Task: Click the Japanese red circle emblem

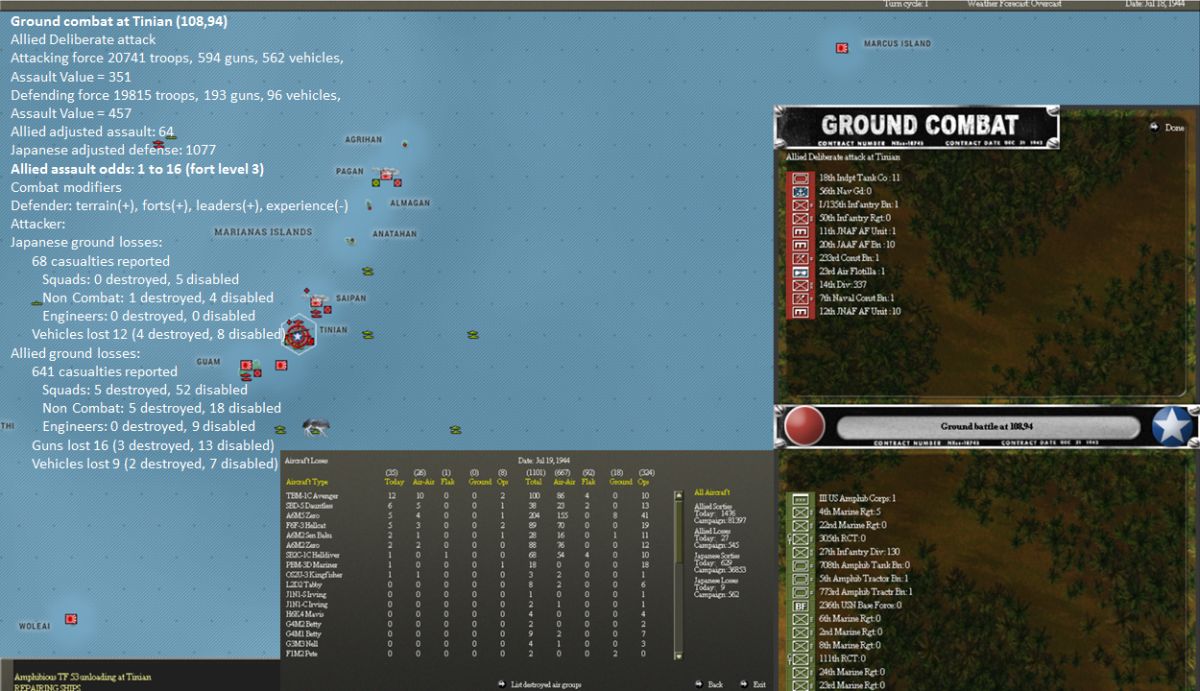Action: [804, 427]
